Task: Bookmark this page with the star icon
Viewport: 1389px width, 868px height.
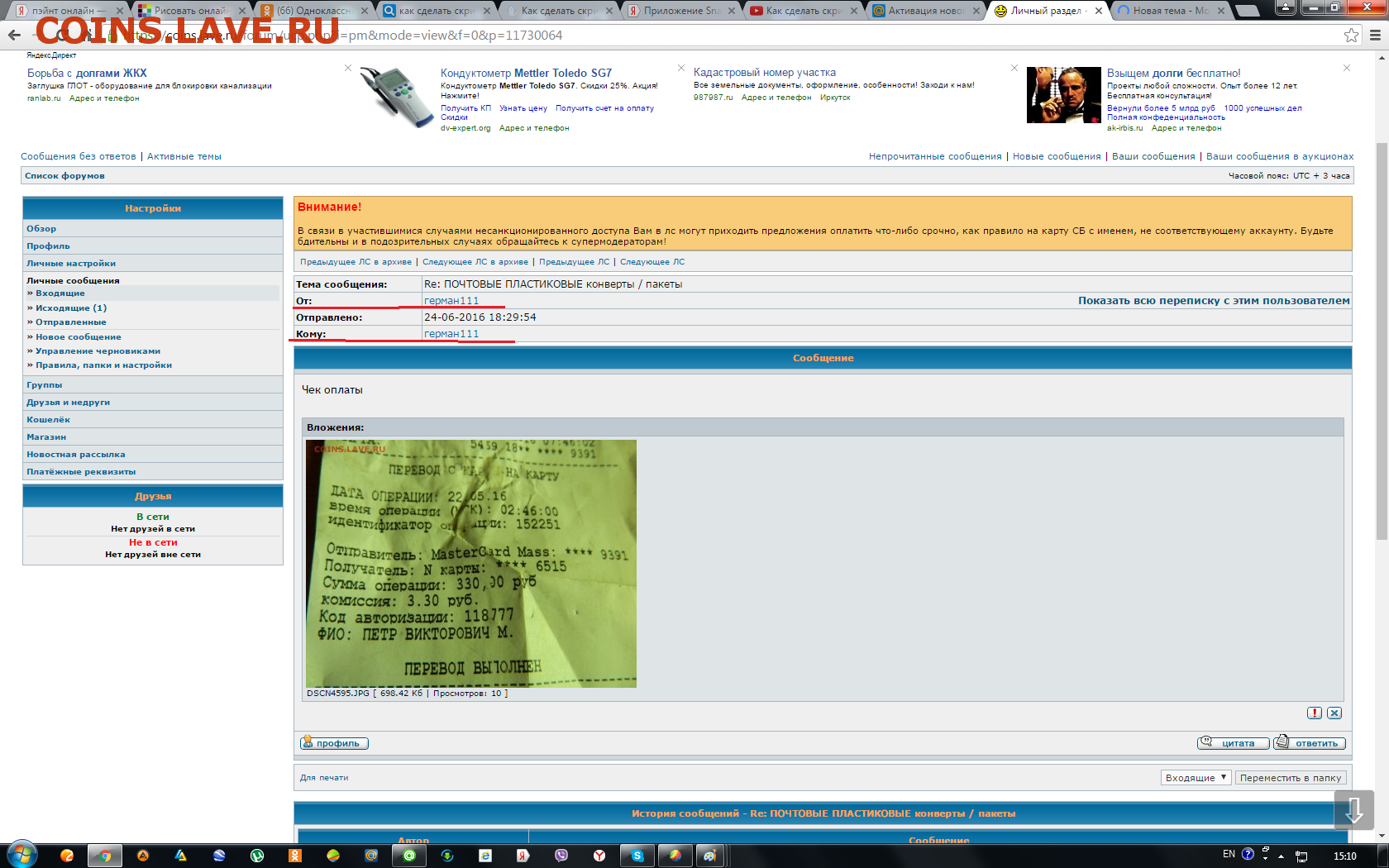Action: point(1351,35)
